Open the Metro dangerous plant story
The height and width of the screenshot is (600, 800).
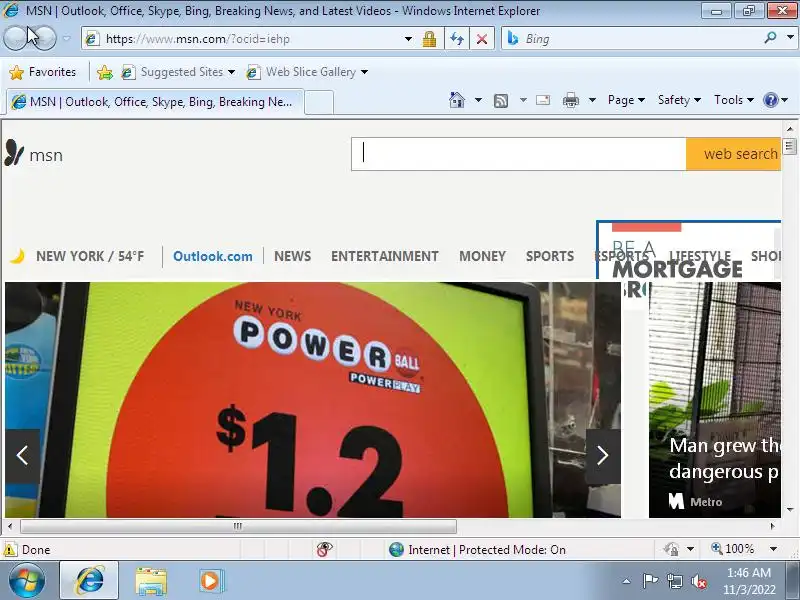(x=715, y=400)
